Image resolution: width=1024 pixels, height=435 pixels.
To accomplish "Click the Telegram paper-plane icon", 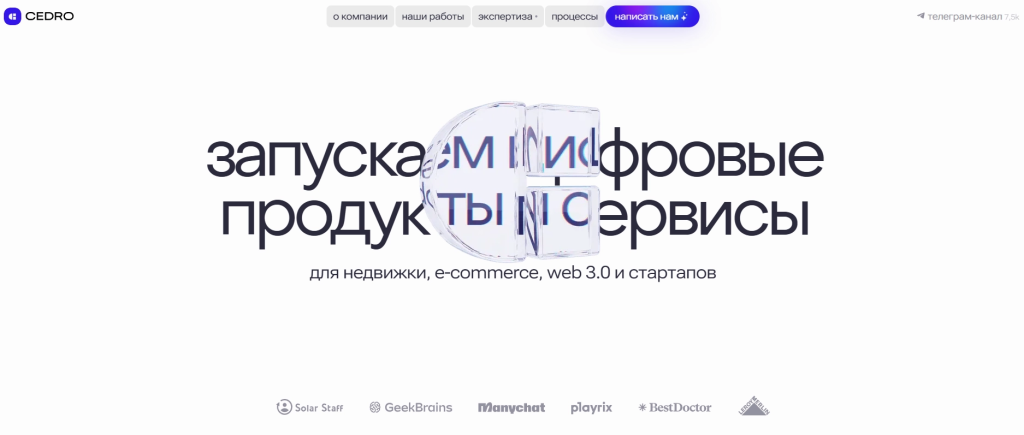I will coord(921,16).
